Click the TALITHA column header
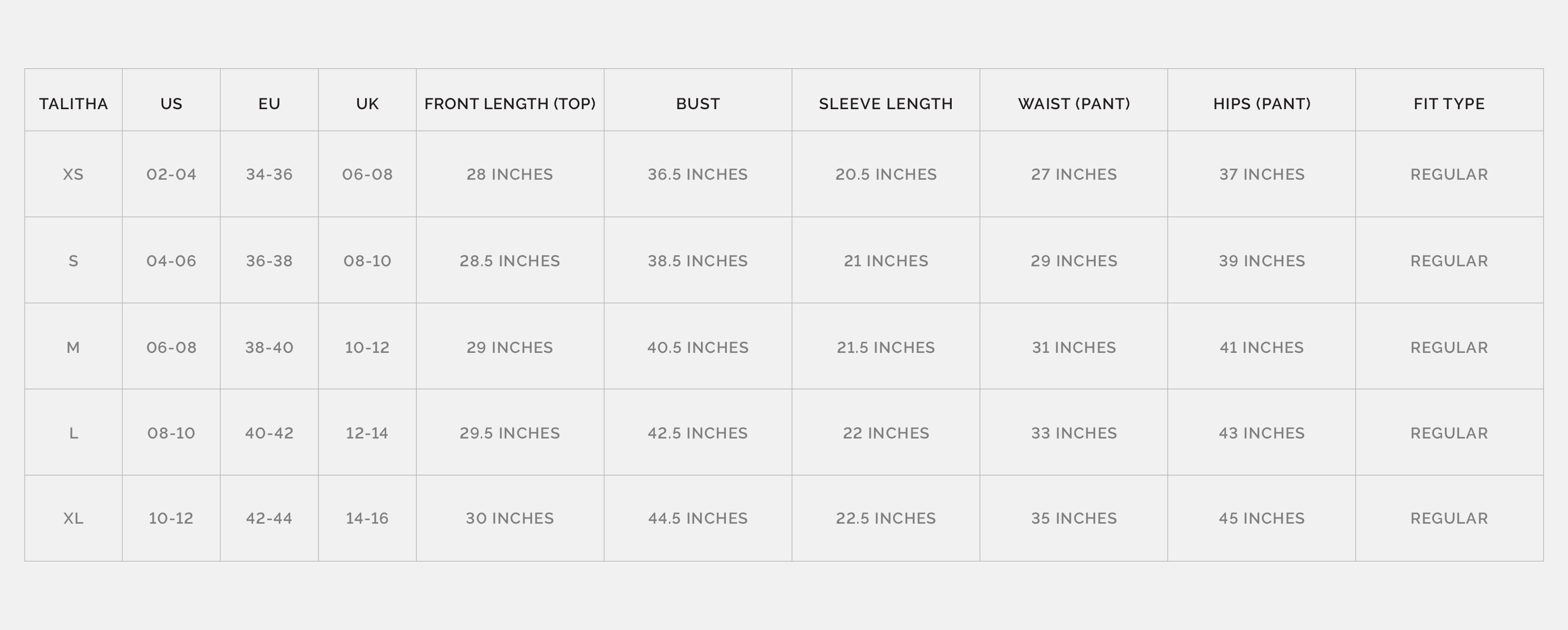This screenshot has width=1568, height=630. (73, 104)
